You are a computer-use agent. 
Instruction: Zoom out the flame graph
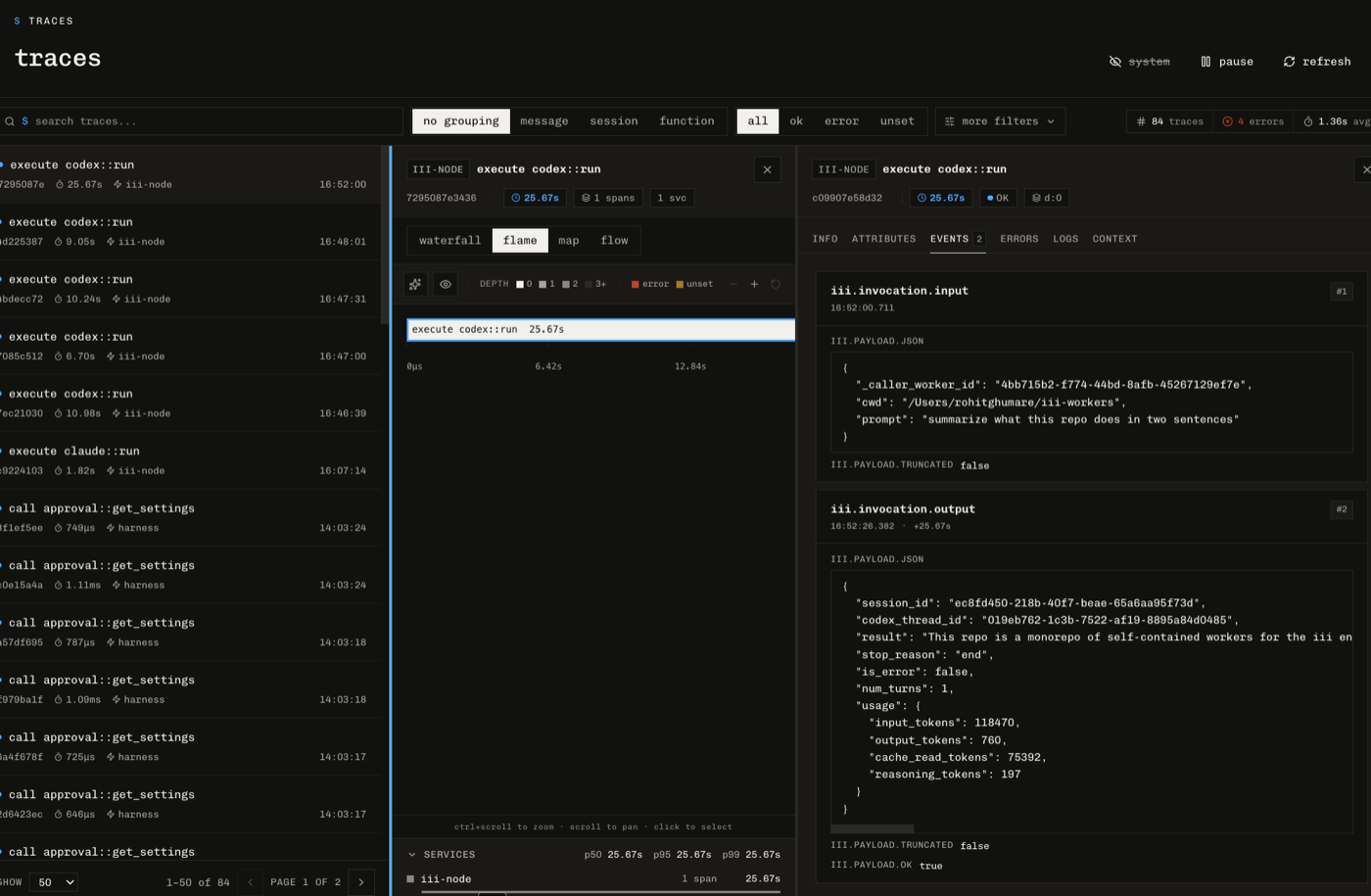point(733,284)
